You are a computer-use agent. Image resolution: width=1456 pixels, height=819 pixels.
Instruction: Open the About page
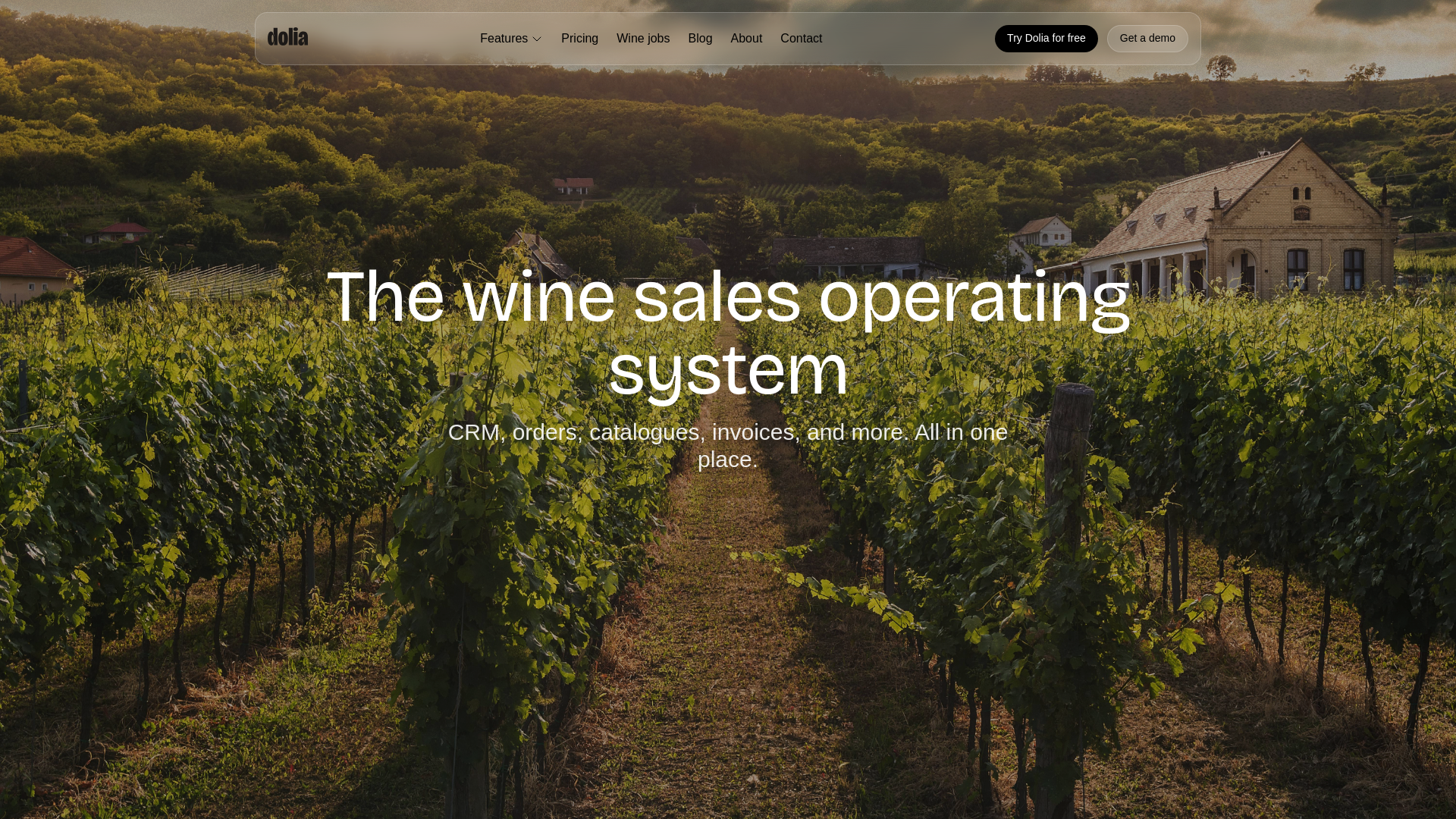pyautogui.click(x=746, y=39)
